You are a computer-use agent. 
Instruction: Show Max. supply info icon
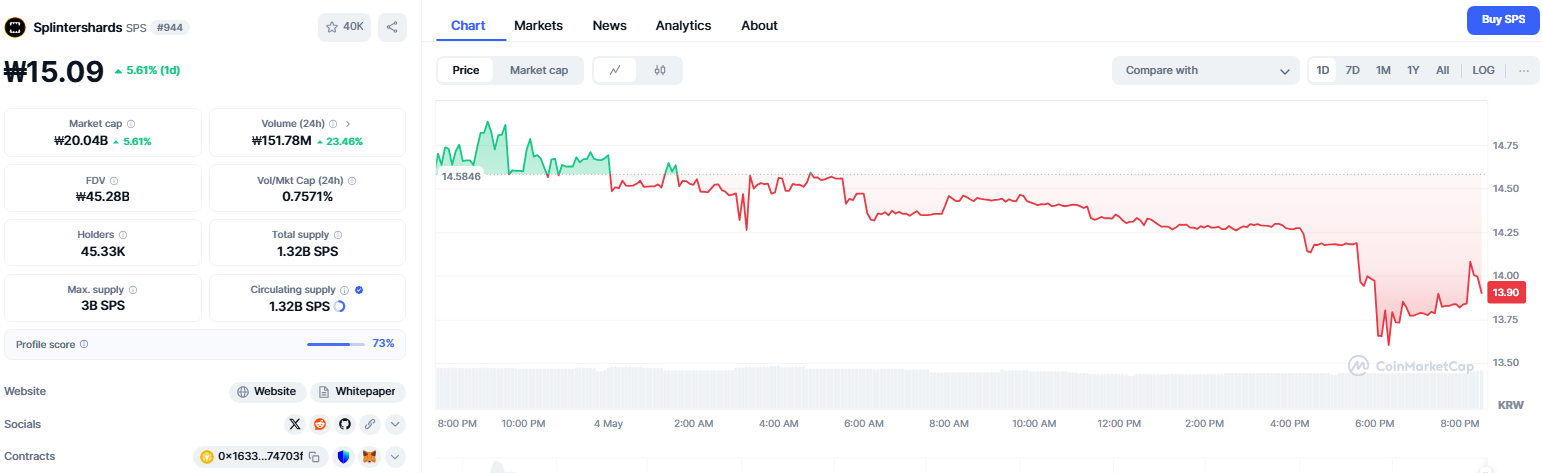pos(133,290)
